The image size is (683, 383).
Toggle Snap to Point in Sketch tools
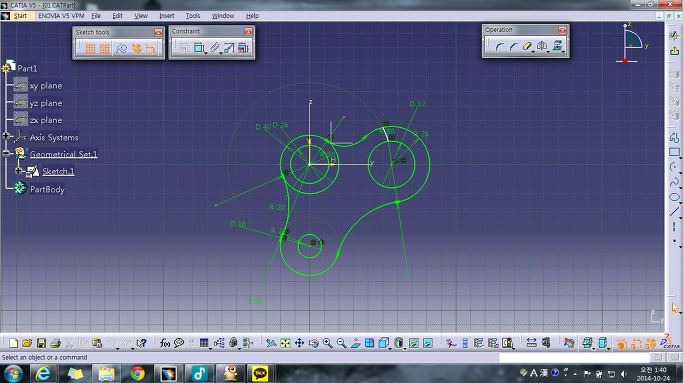coord(105,48)
